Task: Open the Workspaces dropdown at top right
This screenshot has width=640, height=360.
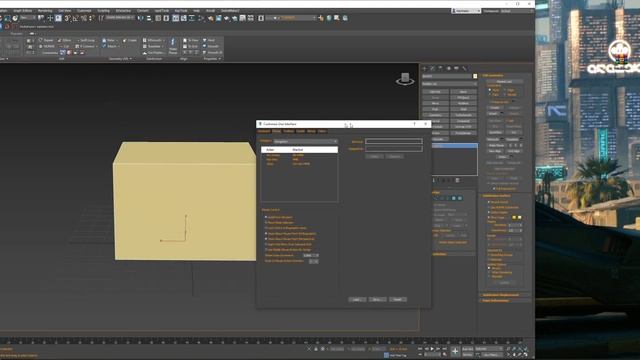Action: pos(517,11)
